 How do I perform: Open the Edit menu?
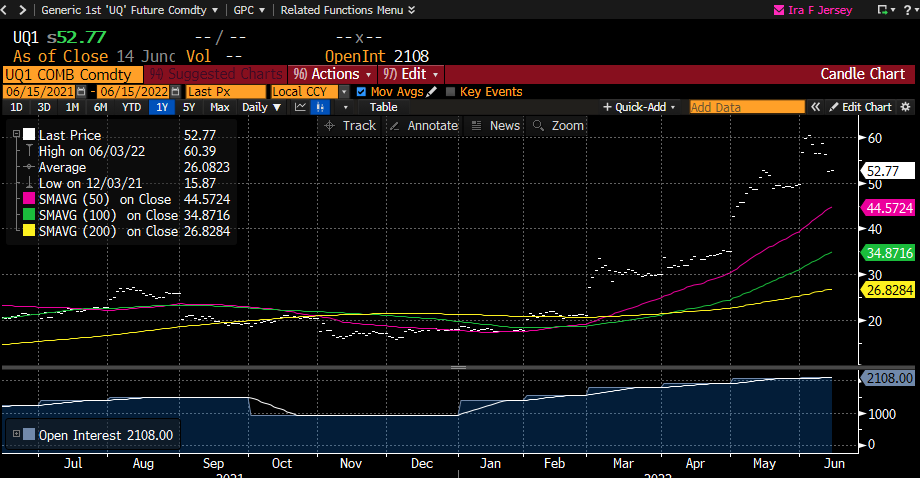[411, 74]
